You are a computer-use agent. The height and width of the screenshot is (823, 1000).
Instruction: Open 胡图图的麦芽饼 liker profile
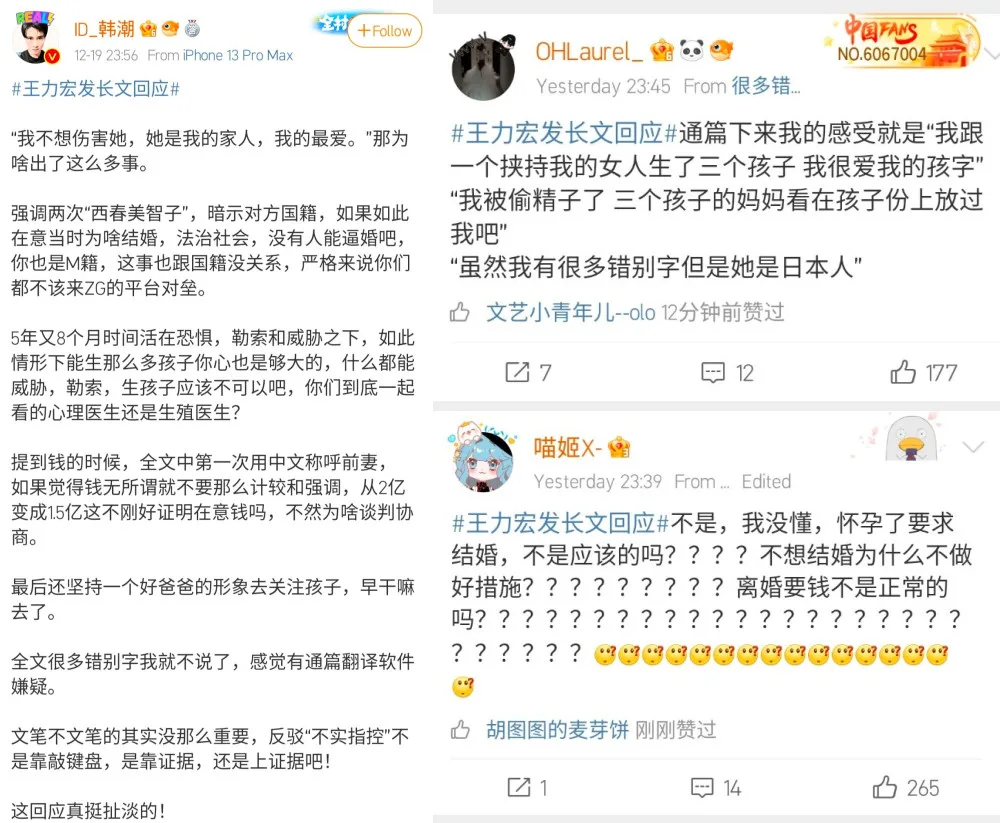point(557,729)
